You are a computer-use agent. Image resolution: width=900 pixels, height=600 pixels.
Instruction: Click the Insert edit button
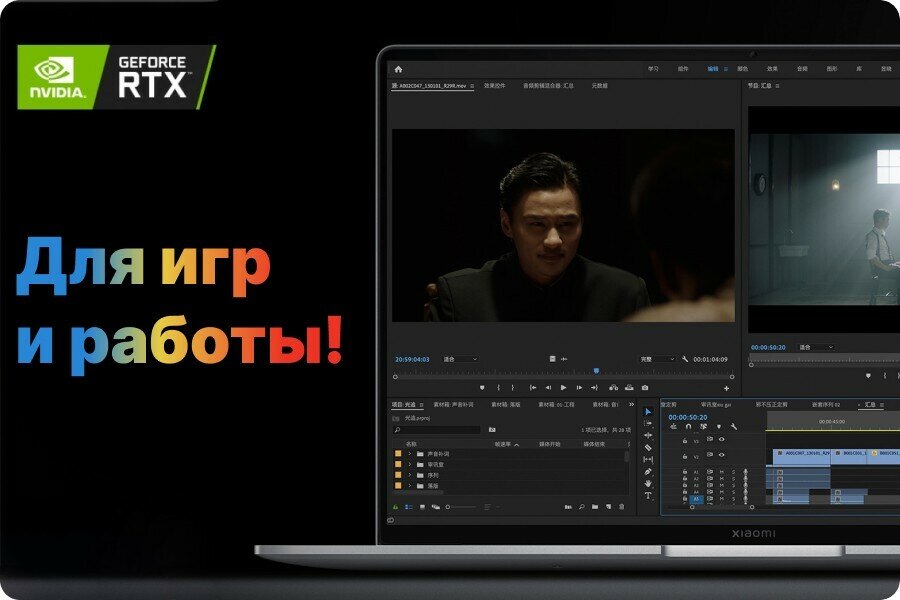[614, 388]
